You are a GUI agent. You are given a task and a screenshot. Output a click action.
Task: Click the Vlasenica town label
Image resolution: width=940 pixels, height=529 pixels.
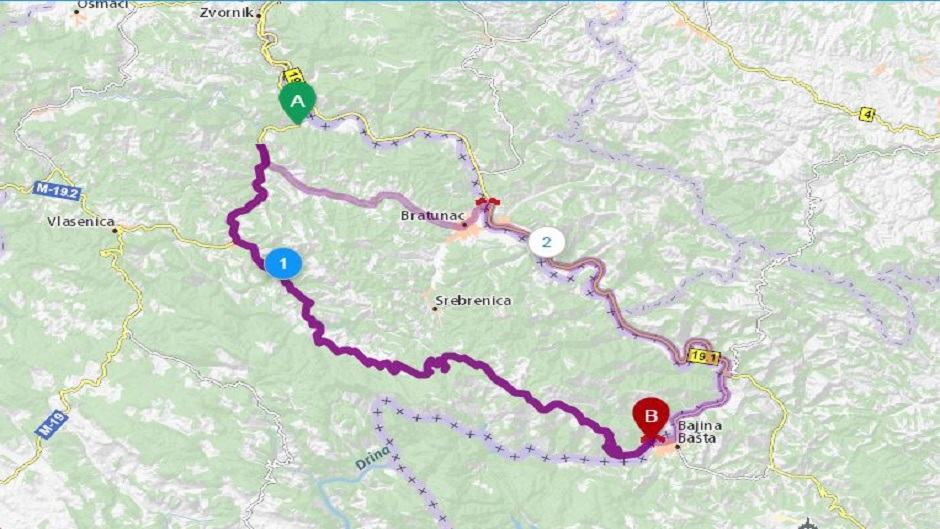click(80, 221)
